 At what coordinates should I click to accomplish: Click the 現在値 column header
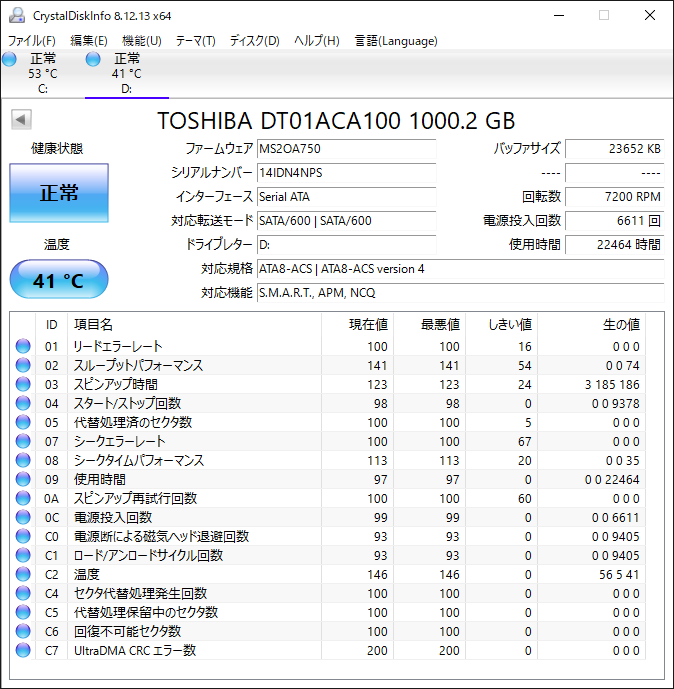coord(357,325)
